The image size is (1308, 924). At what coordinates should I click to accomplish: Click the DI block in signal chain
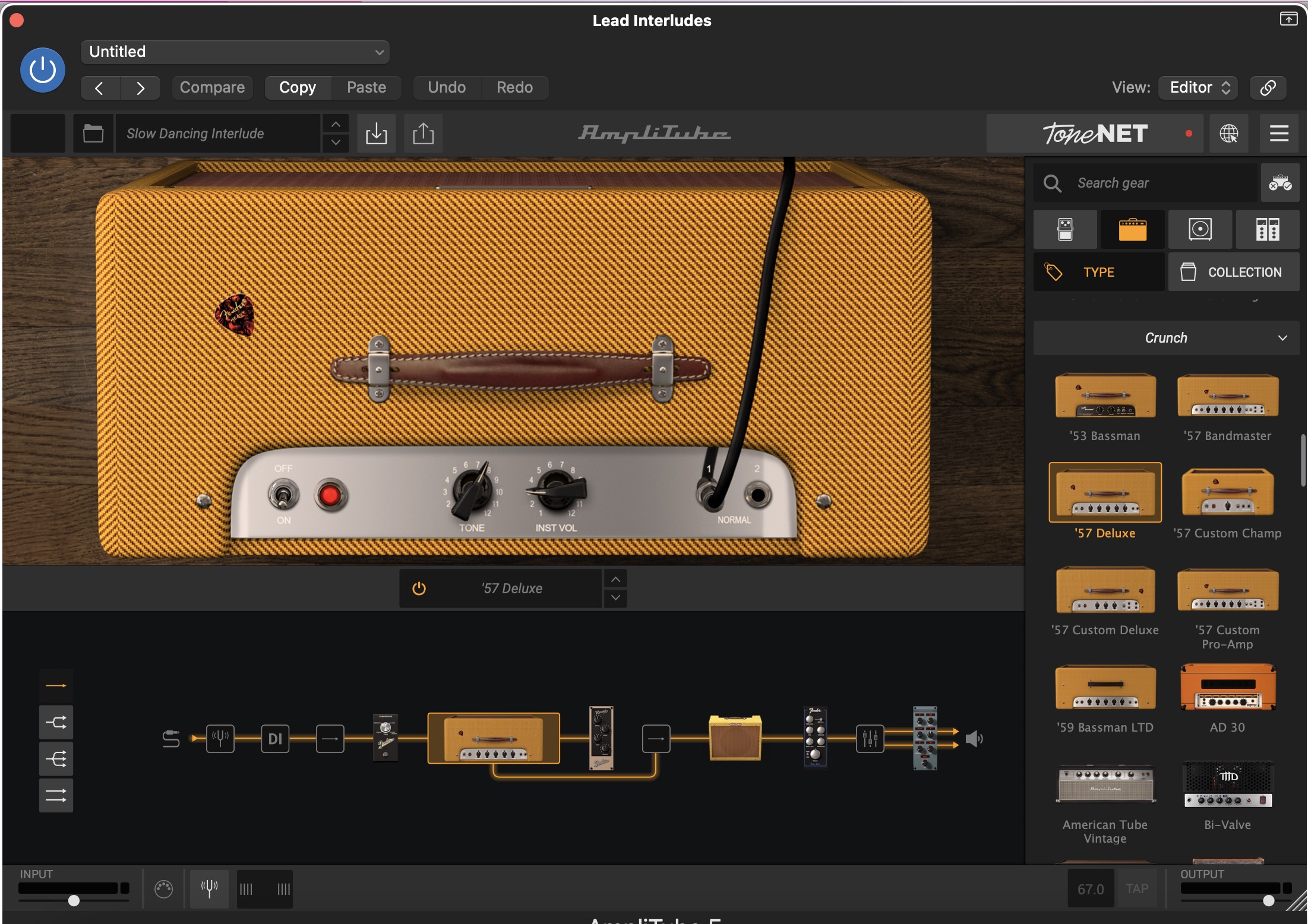click(275, 739)
